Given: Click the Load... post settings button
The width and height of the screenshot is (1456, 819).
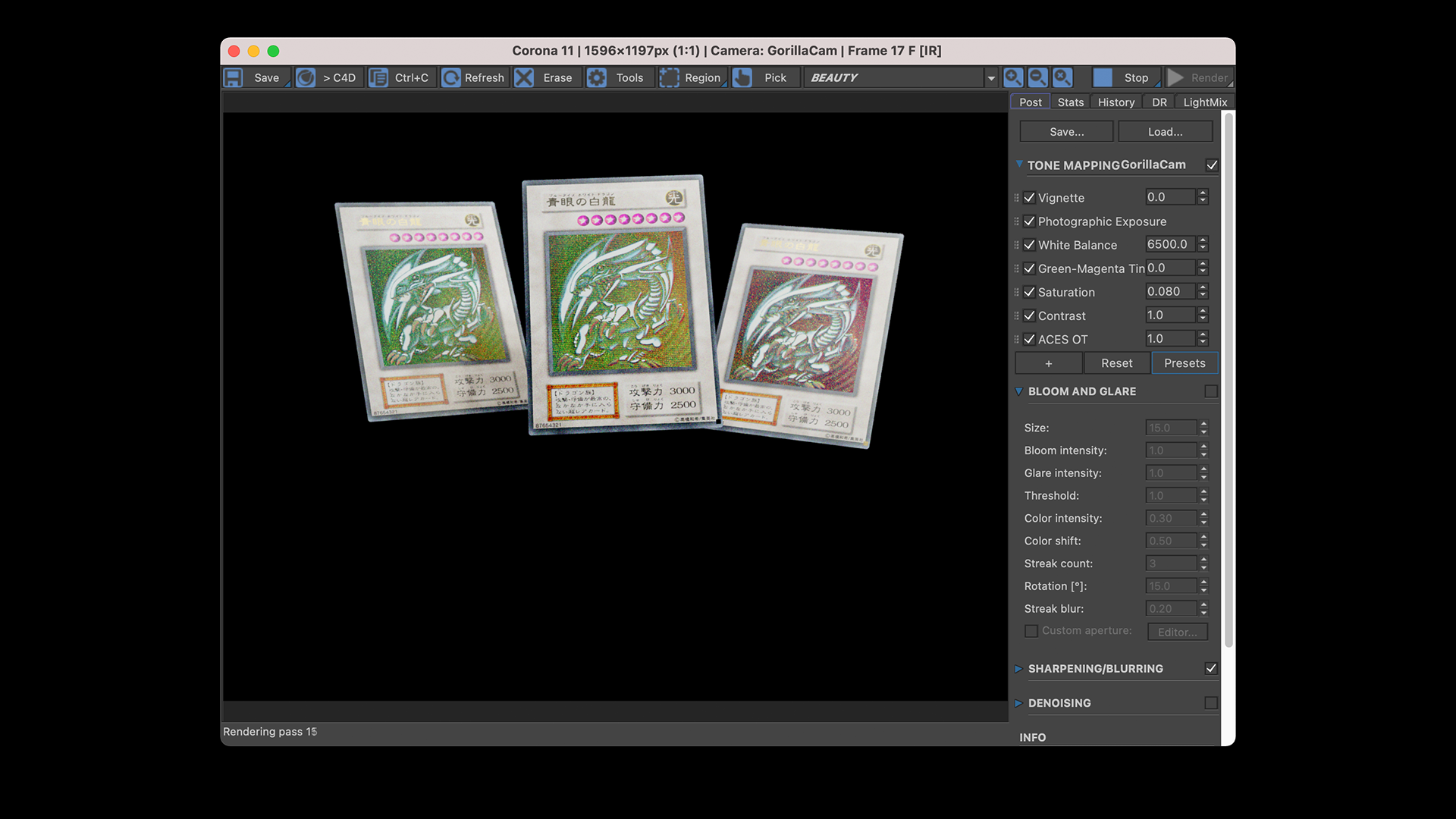Looking at the screenshot, I should [x=1165, y=131].
